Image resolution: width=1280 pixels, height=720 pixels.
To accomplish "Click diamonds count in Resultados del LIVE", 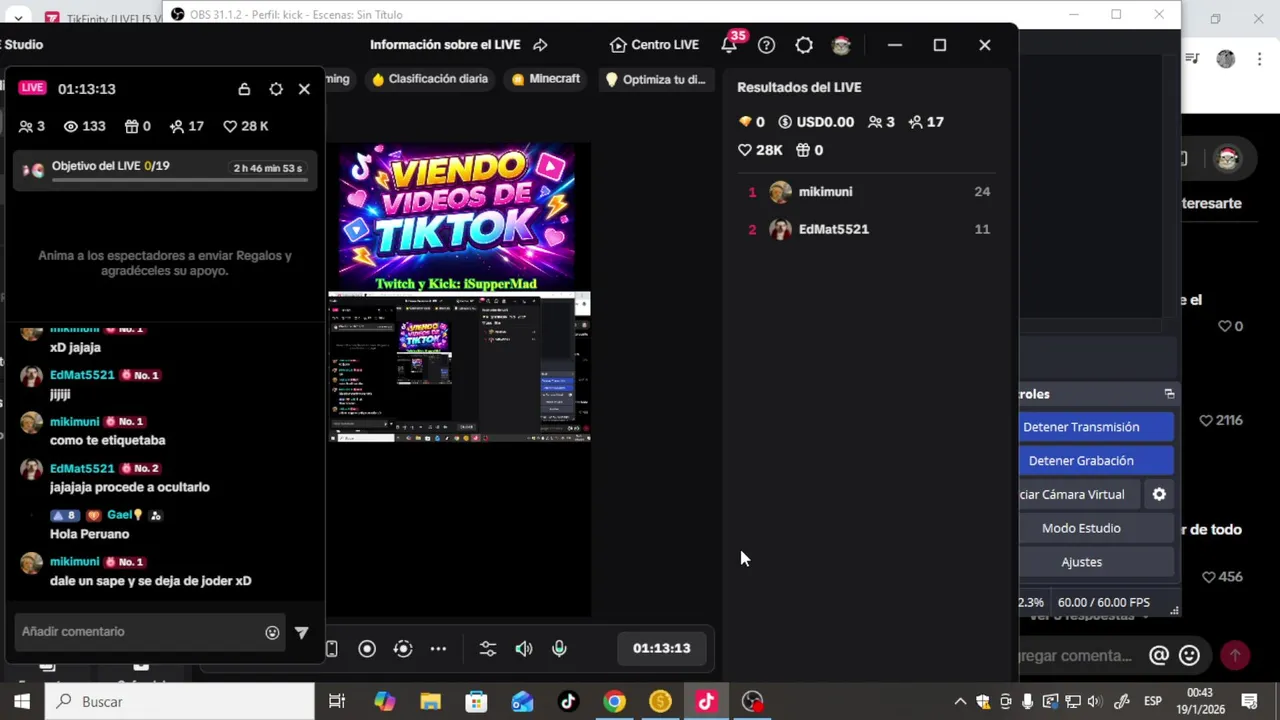I will 751,122.
